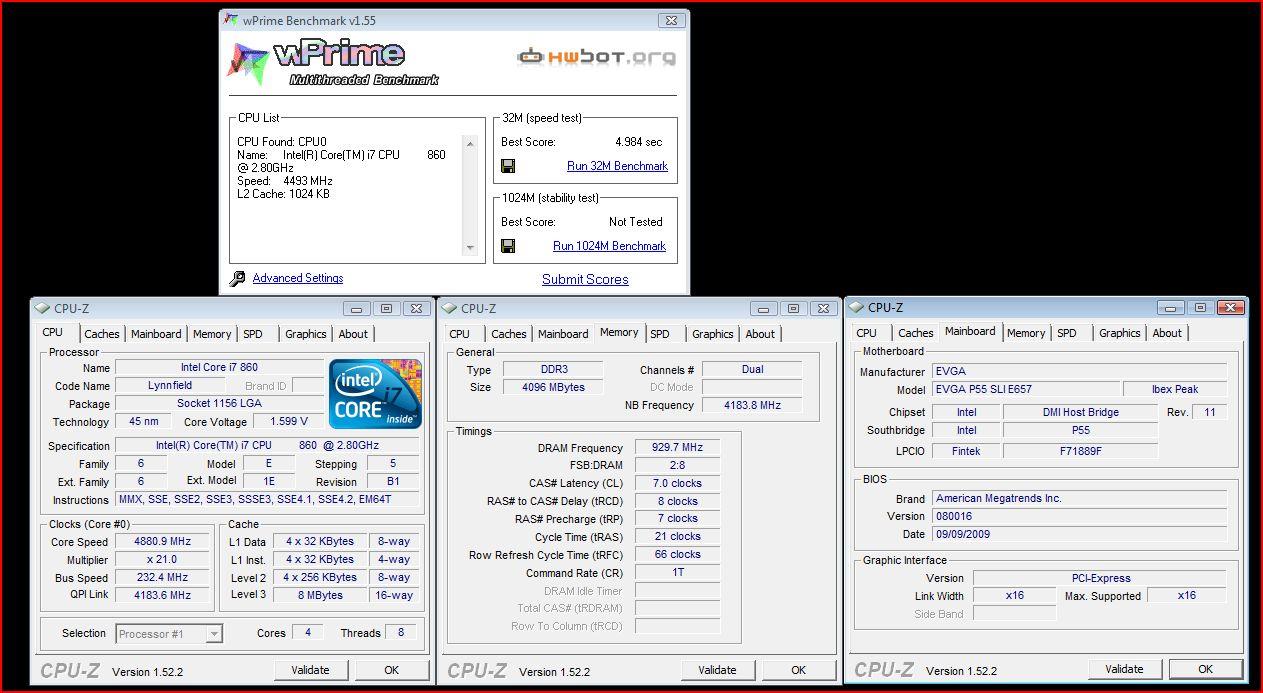Viewport: 1263px width, 693px height.
Task: Click the NB Frequency value 4183.8 MHz
Action: pos(752,405)
